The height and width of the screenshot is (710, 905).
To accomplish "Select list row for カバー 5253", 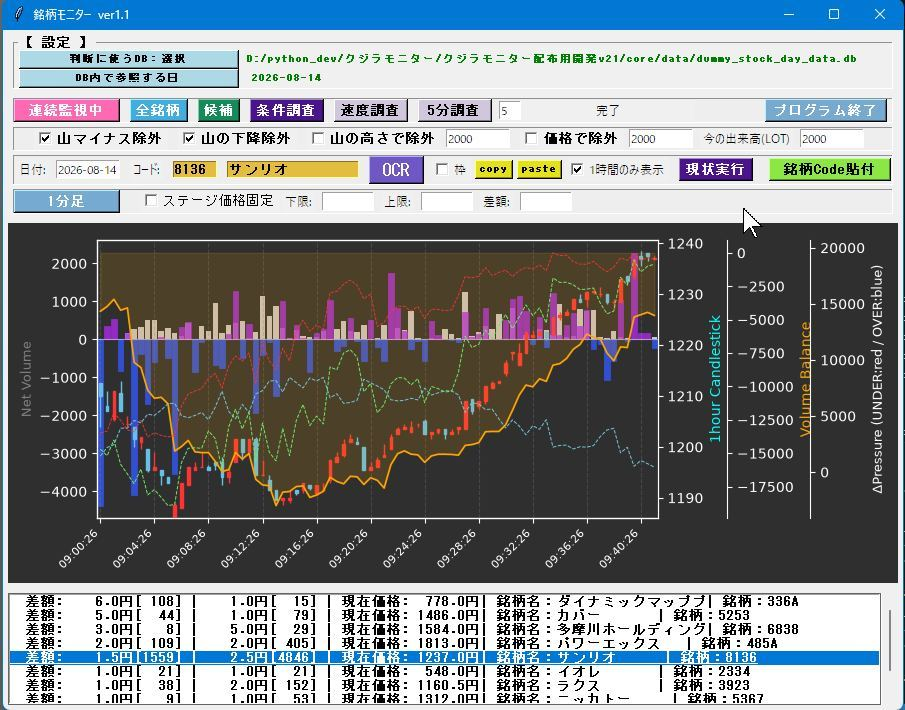I will coord(444,615).
